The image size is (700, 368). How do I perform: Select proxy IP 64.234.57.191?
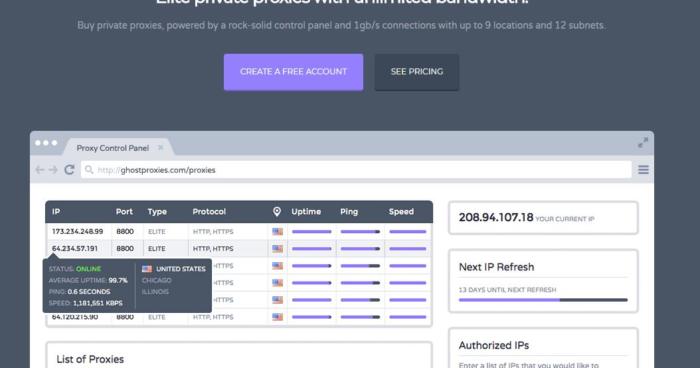tap(75, 248)
